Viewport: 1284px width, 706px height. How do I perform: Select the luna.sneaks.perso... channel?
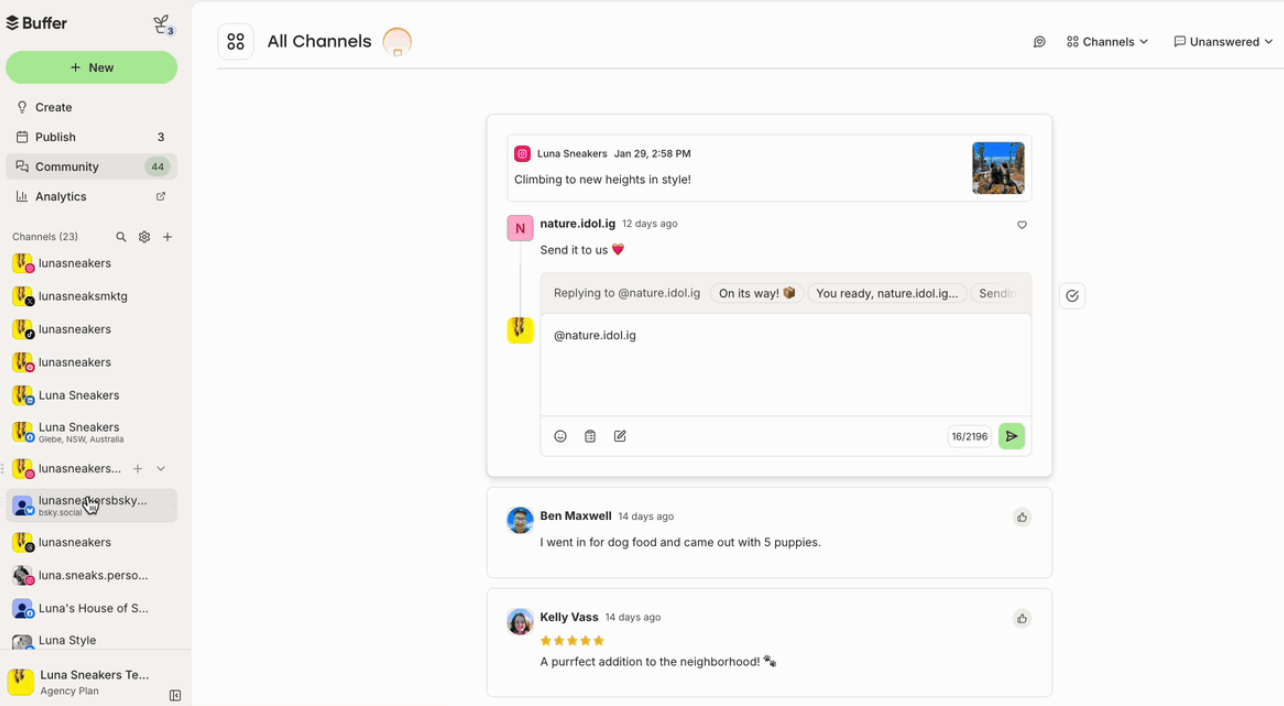click(92, 575)
